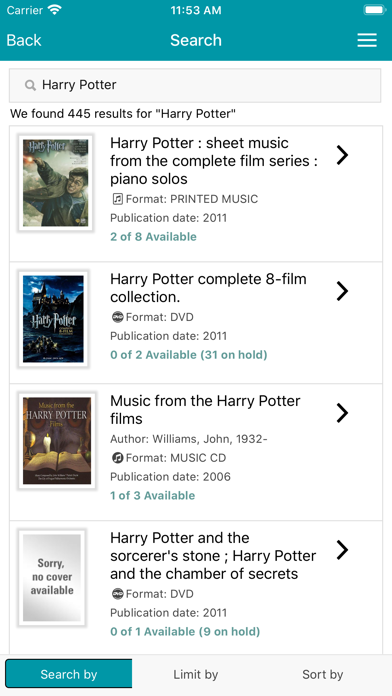Open the Hogwarts castle DVD cover thumbnail

(53, 319)
